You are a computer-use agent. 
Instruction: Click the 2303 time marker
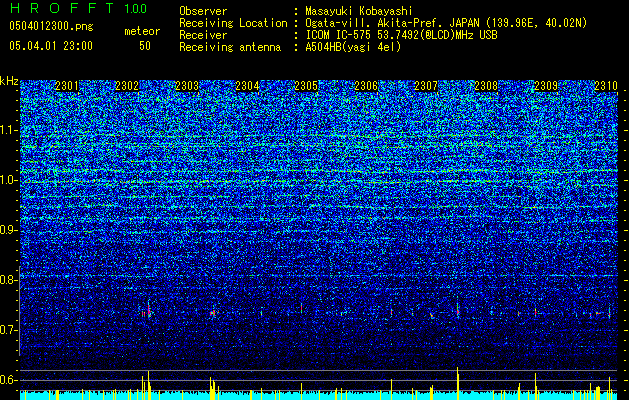point(187,86)
